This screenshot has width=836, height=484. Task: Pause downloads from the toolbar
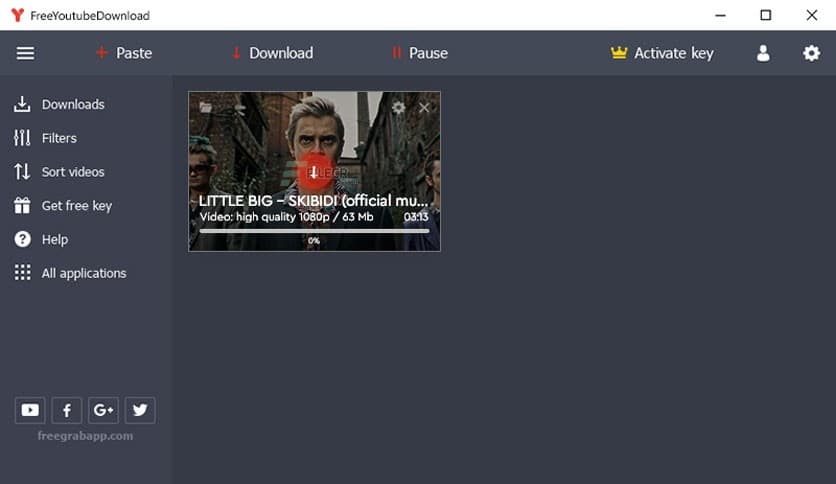[x=420, y=53]
